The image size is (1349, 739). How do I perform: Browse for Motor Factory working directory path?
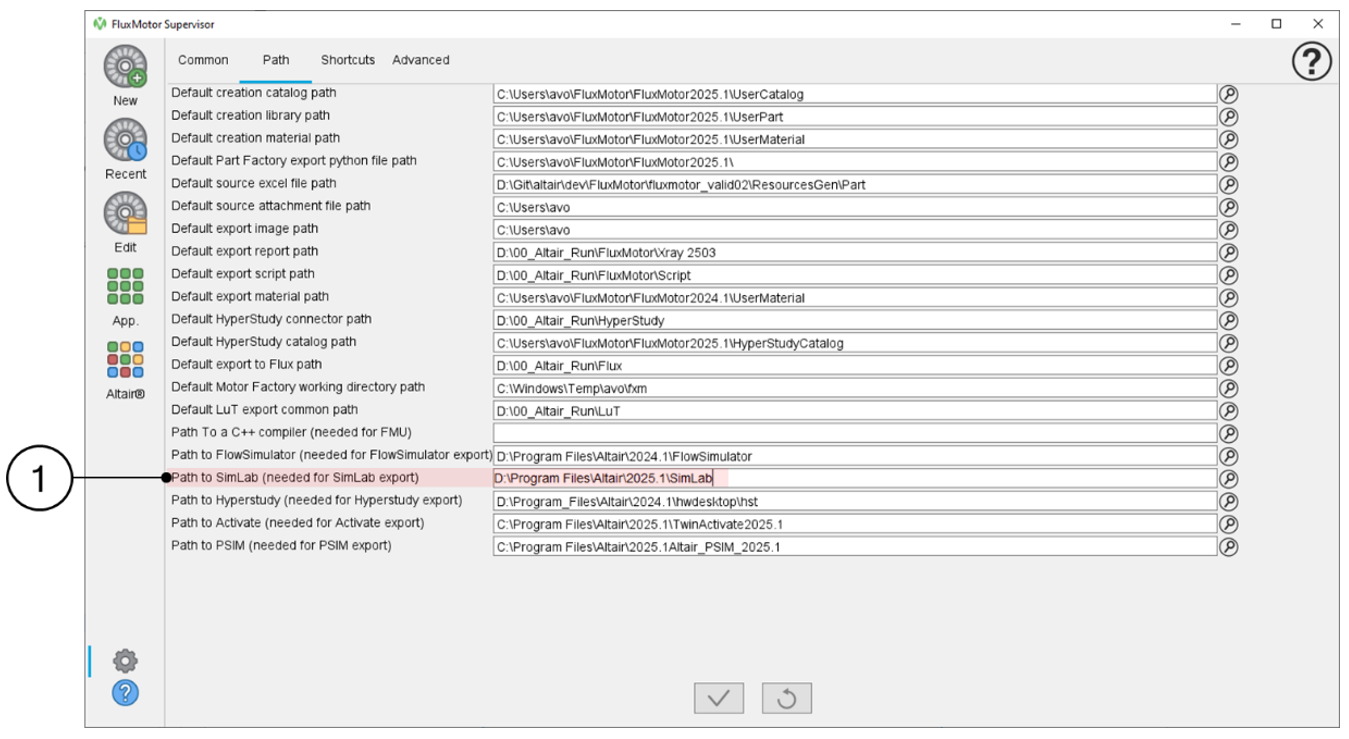tap(1229, 388)
